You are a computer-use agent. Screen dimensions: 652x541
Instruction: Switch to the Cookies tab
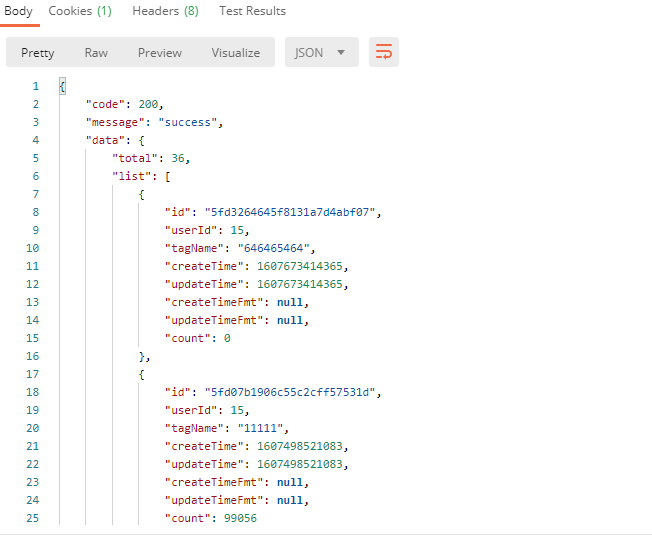[x=80, y=11]
